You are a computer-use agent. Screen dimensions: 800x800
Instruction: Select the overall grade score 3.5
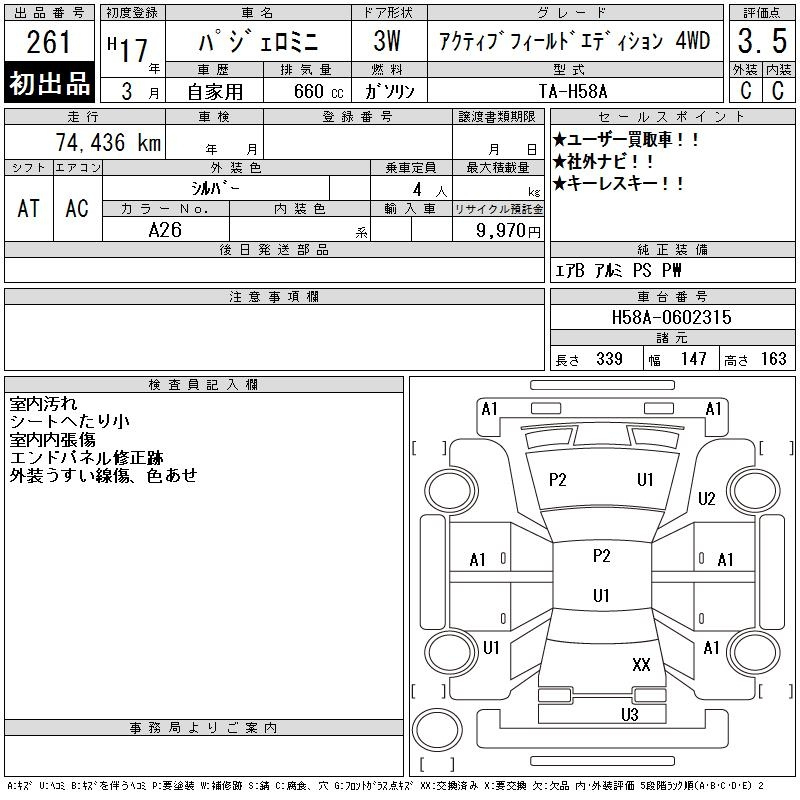pos(761,43)
